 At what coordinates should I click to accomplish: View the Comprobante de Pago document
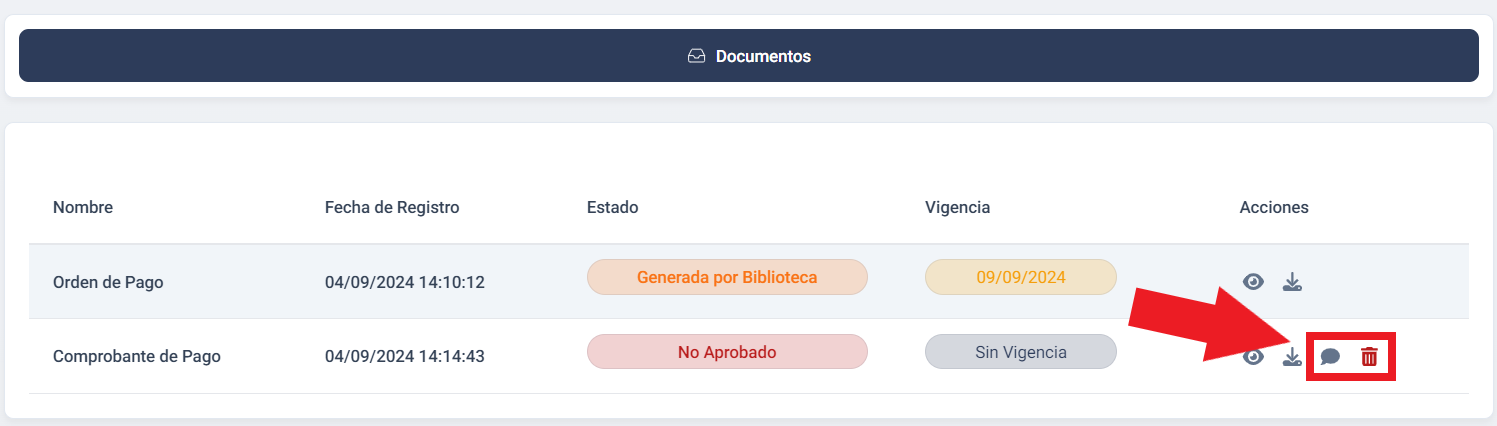pyautogui.click(x=1253, y=356)
